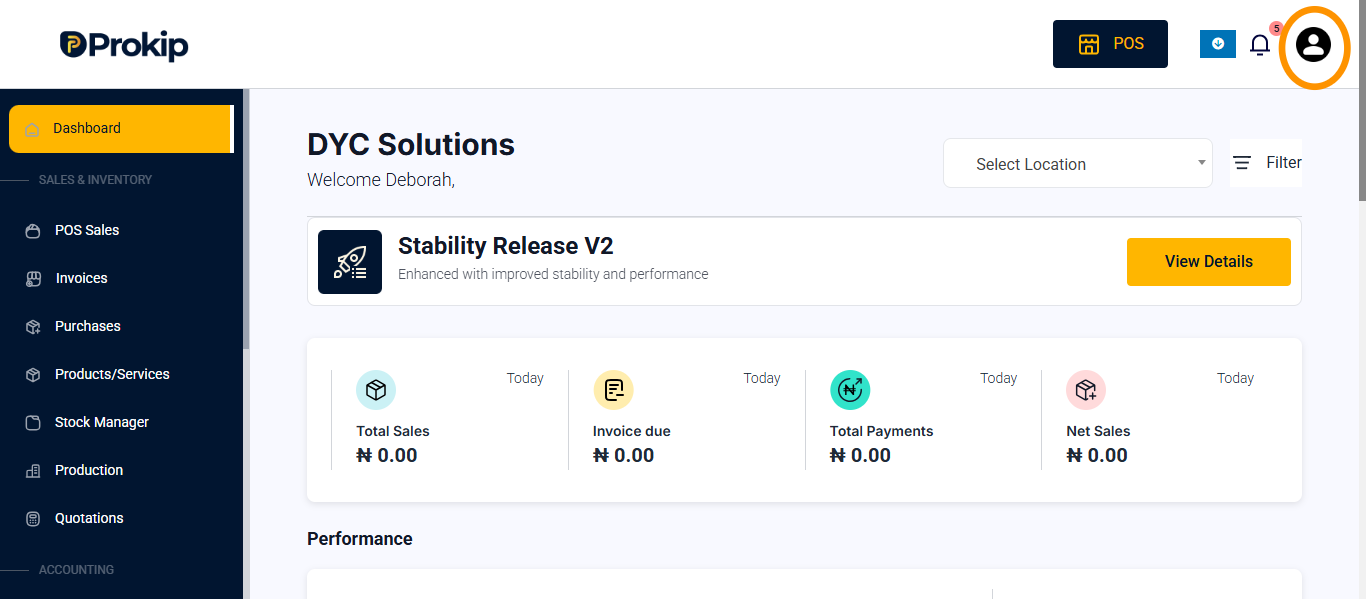The height and width of the screenshot is (599, 1366).
Task: Click the Total Payments card label
Action: click(x=882, y=431)
